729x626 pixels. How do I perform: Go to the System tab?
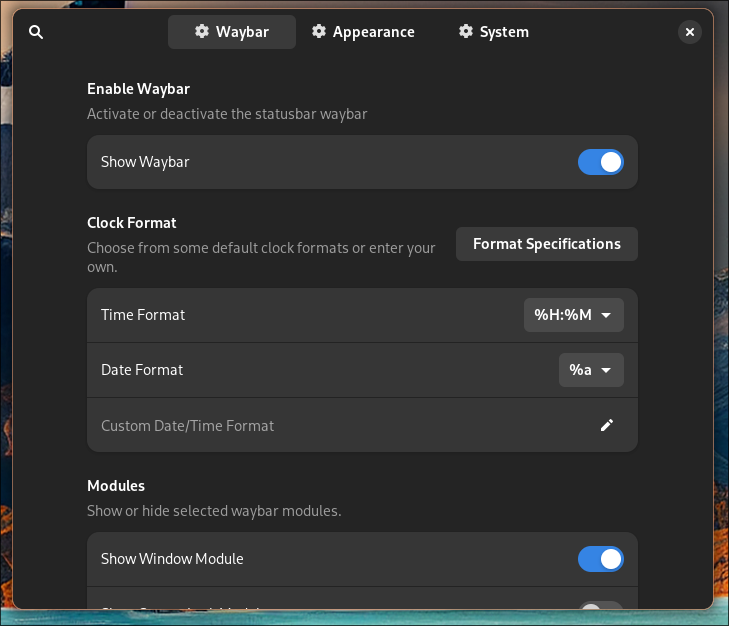[x=504, y=32]
